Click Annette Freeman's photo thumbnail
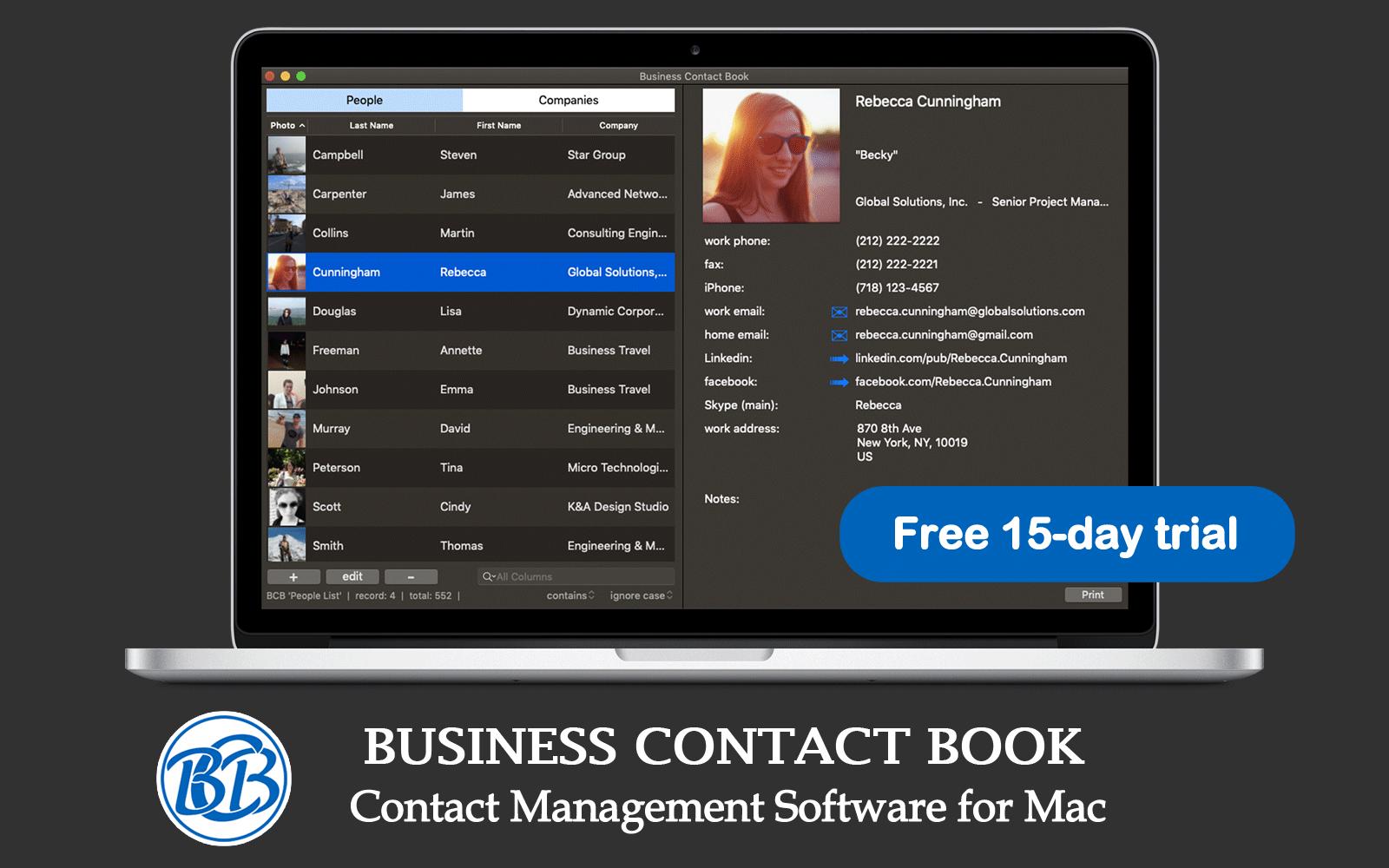Viewport: 1389px width, 868px height. 286,351
